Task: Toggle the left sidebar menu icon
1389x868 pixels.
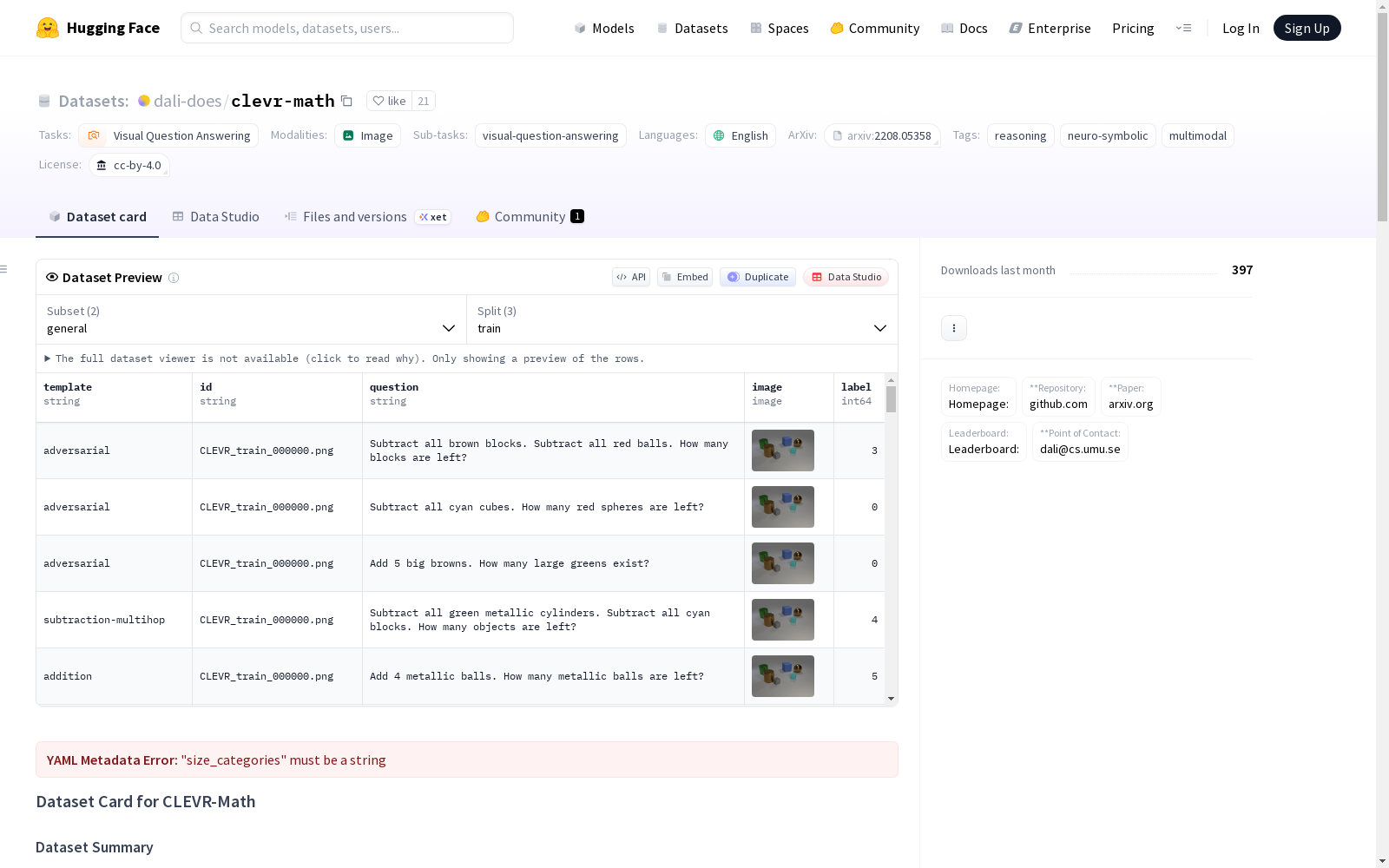Action: point(4,269)
